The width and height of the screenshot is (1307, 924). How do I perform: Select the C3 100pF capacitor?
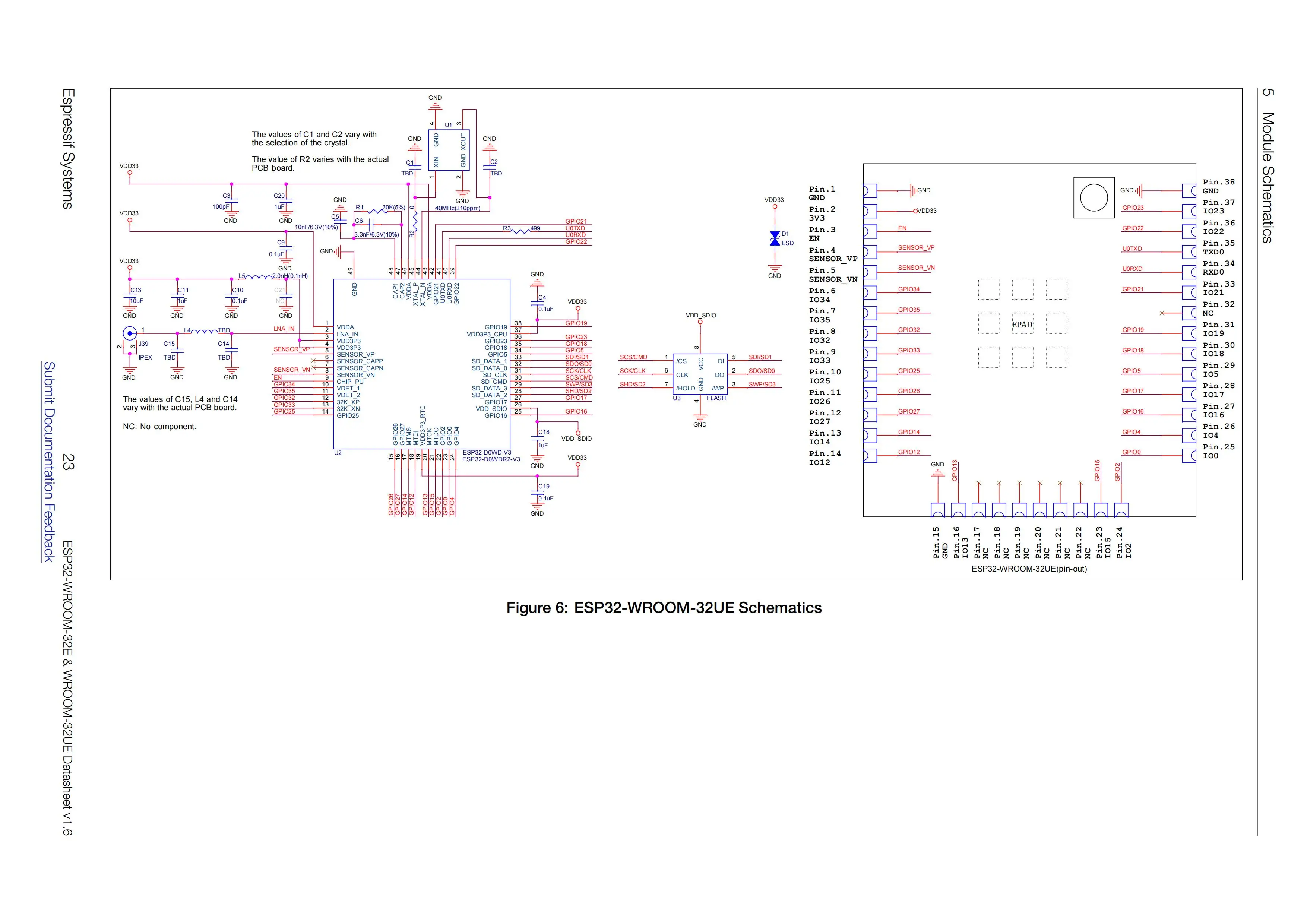[231, 201]
